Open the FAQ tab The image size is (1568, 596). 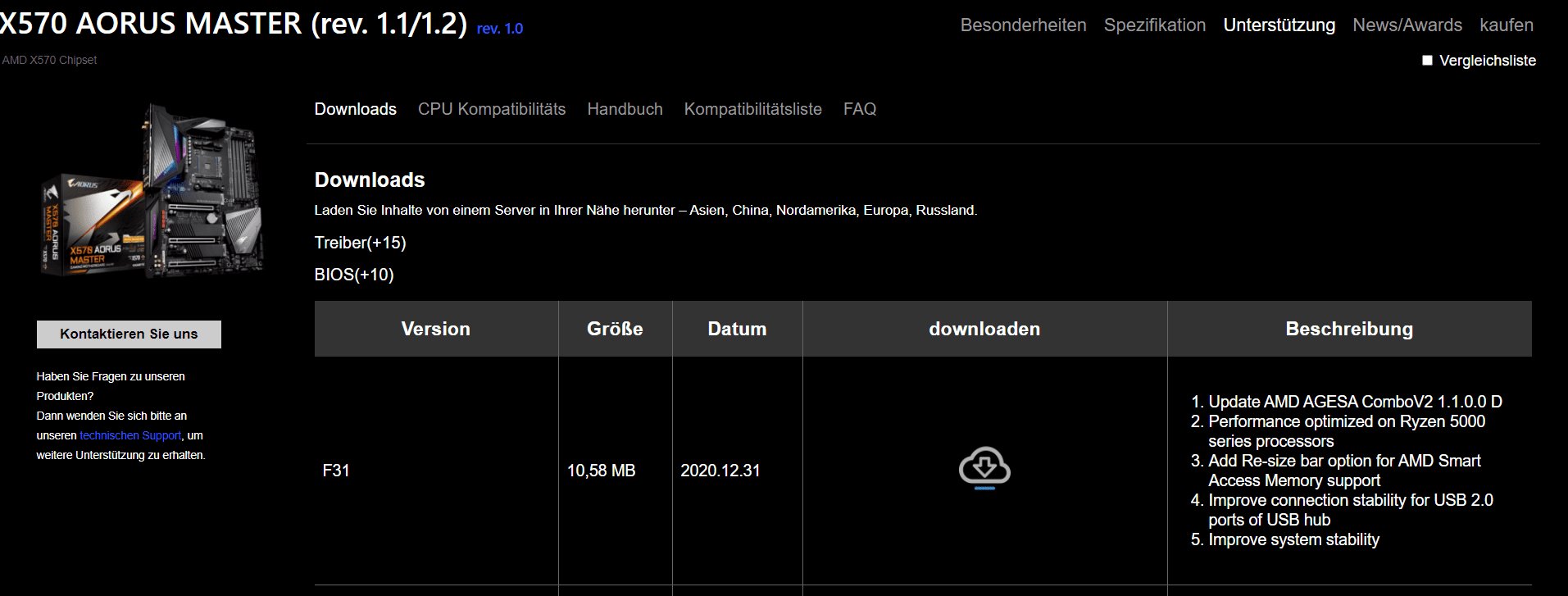pos(860,109)
